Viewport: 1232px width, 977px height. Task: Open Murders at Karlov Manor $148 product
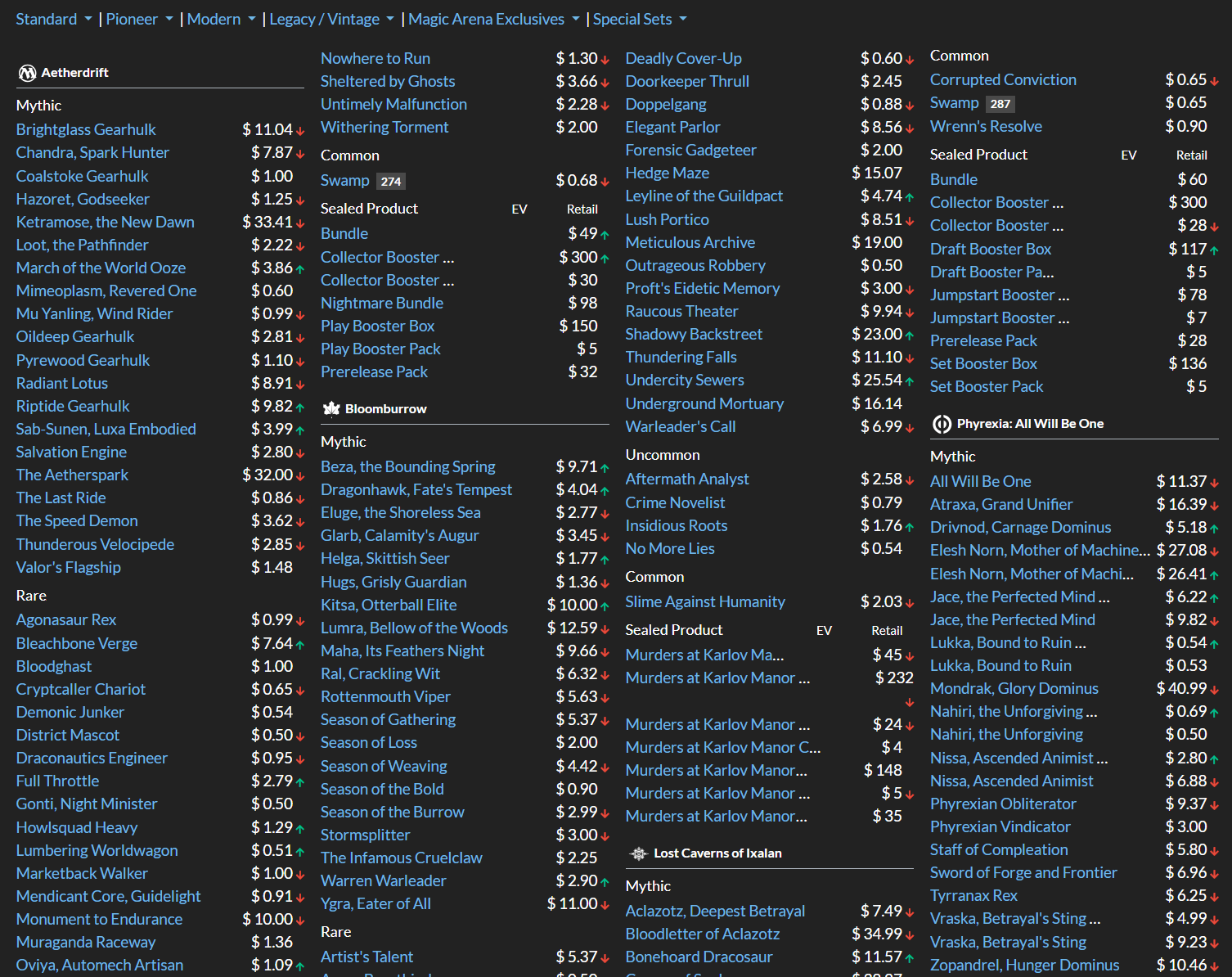pyautogui.click(x=716, y=770)
